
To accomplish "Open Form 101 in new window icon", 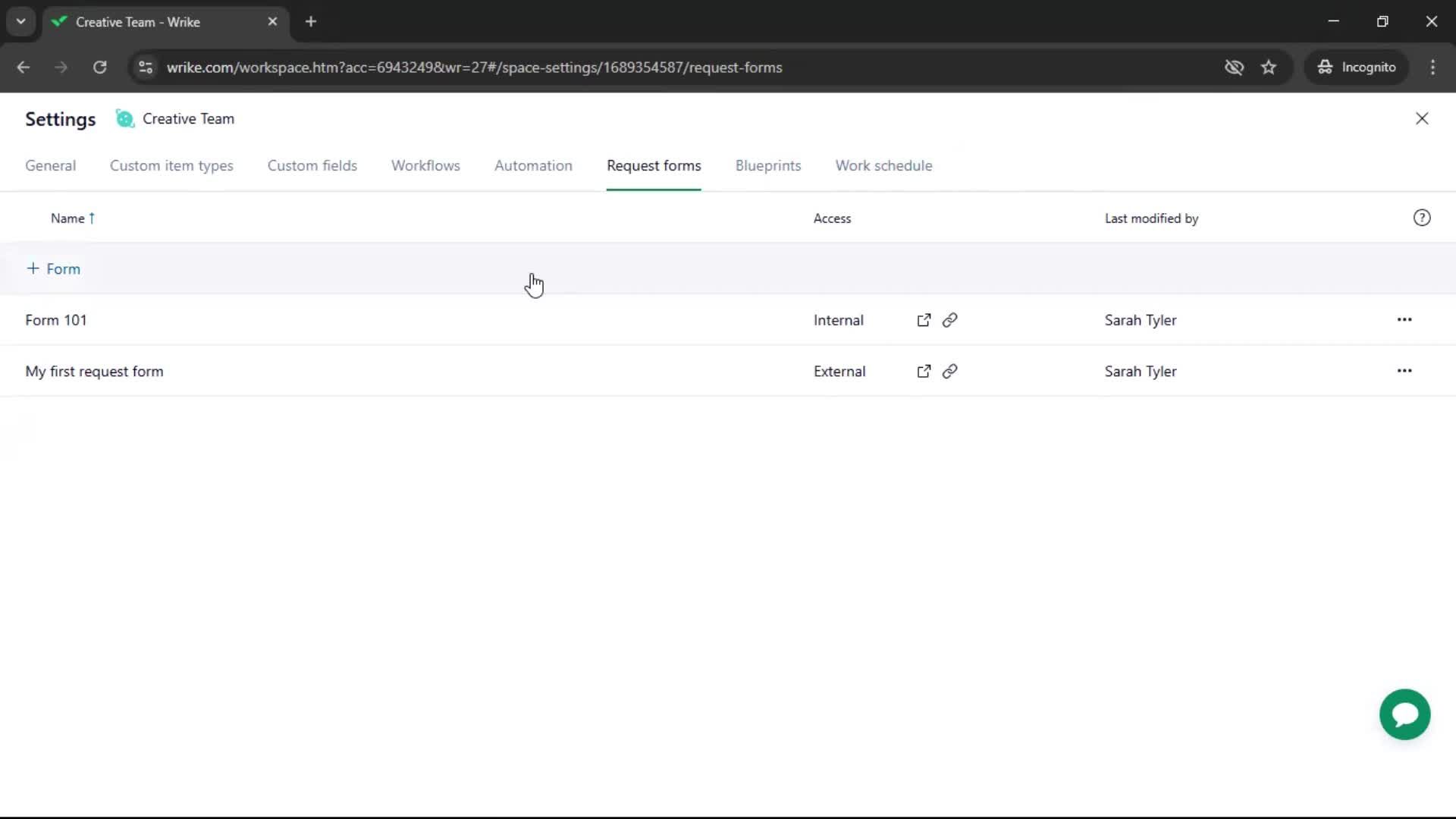I will (x=924, y=320).
